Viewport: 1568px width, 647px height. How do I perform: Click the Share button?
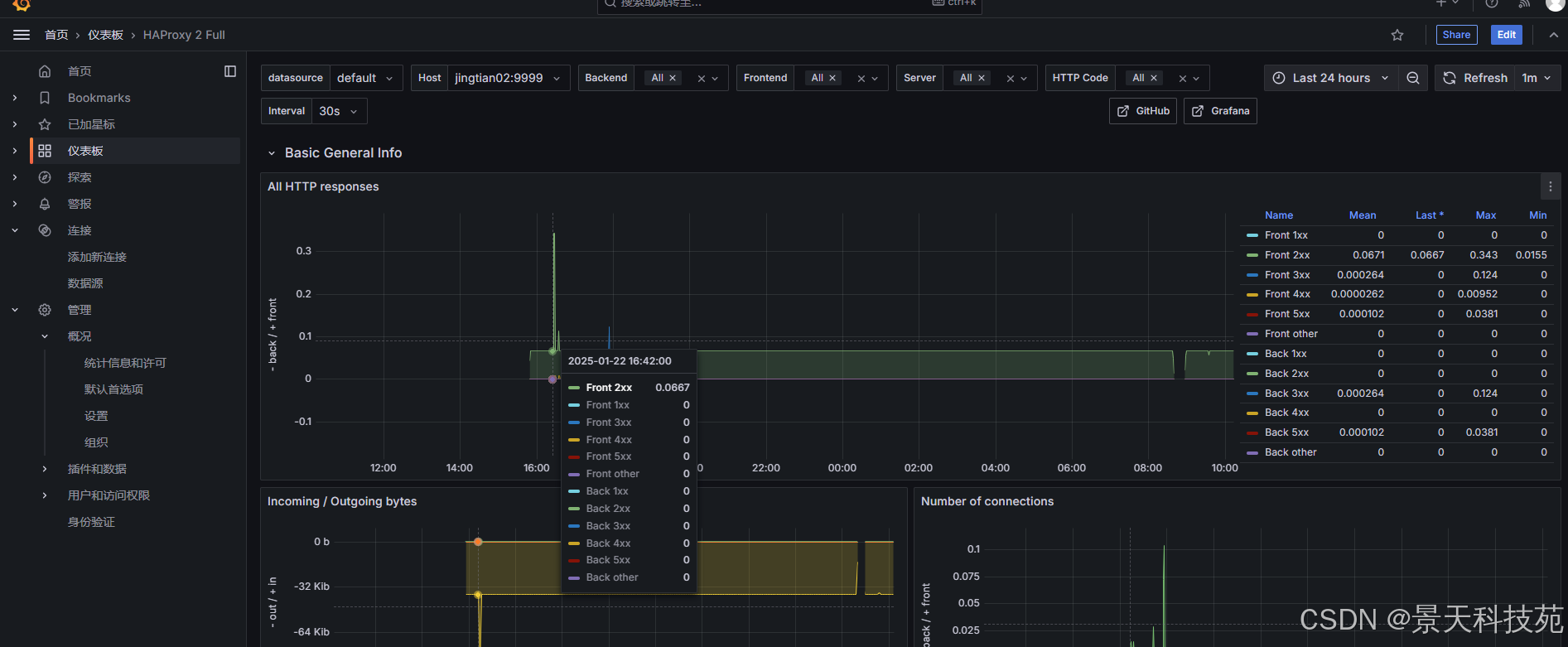(1456, 35)
